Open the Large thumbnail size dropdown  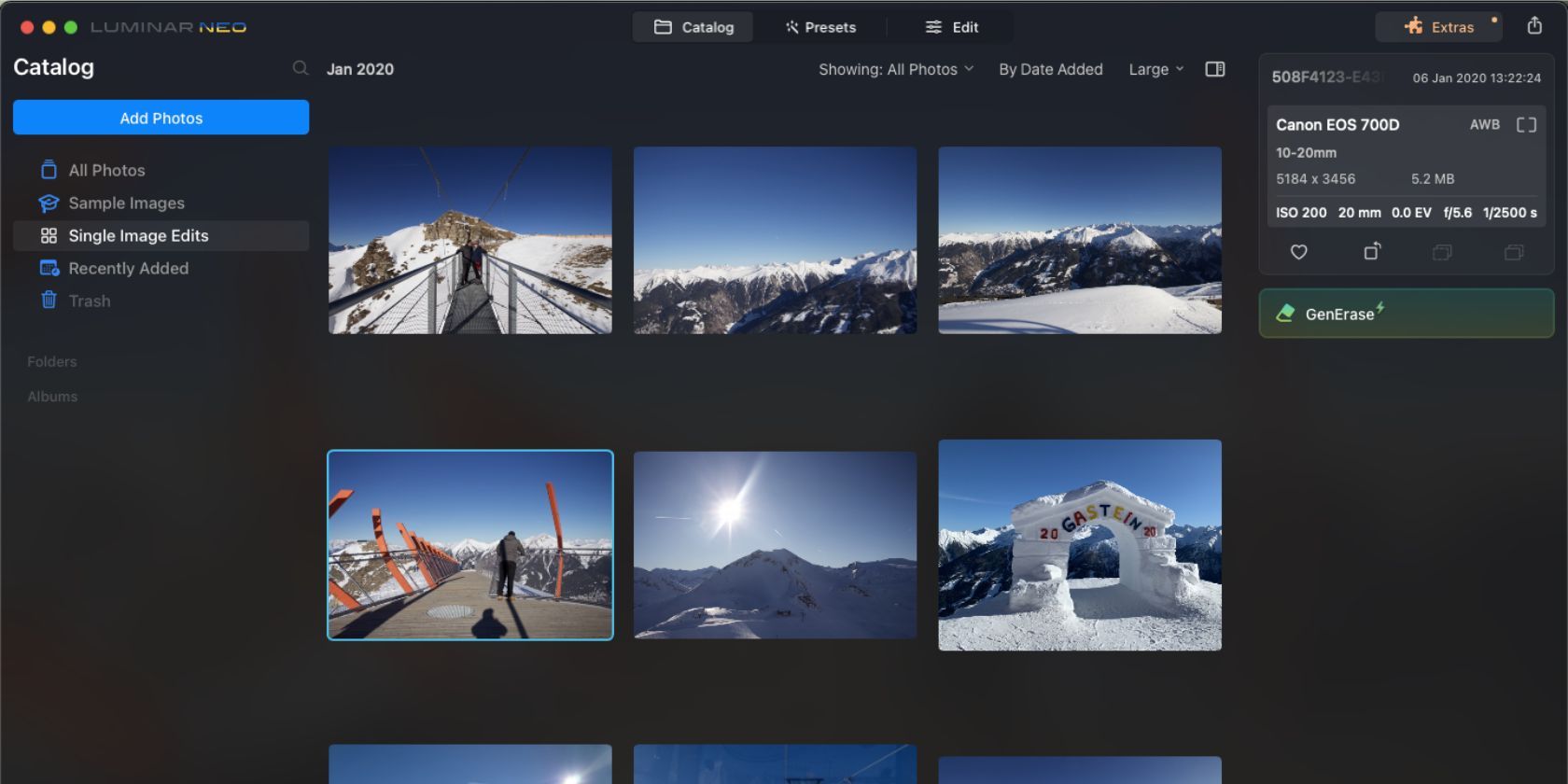pos(1155,69)
